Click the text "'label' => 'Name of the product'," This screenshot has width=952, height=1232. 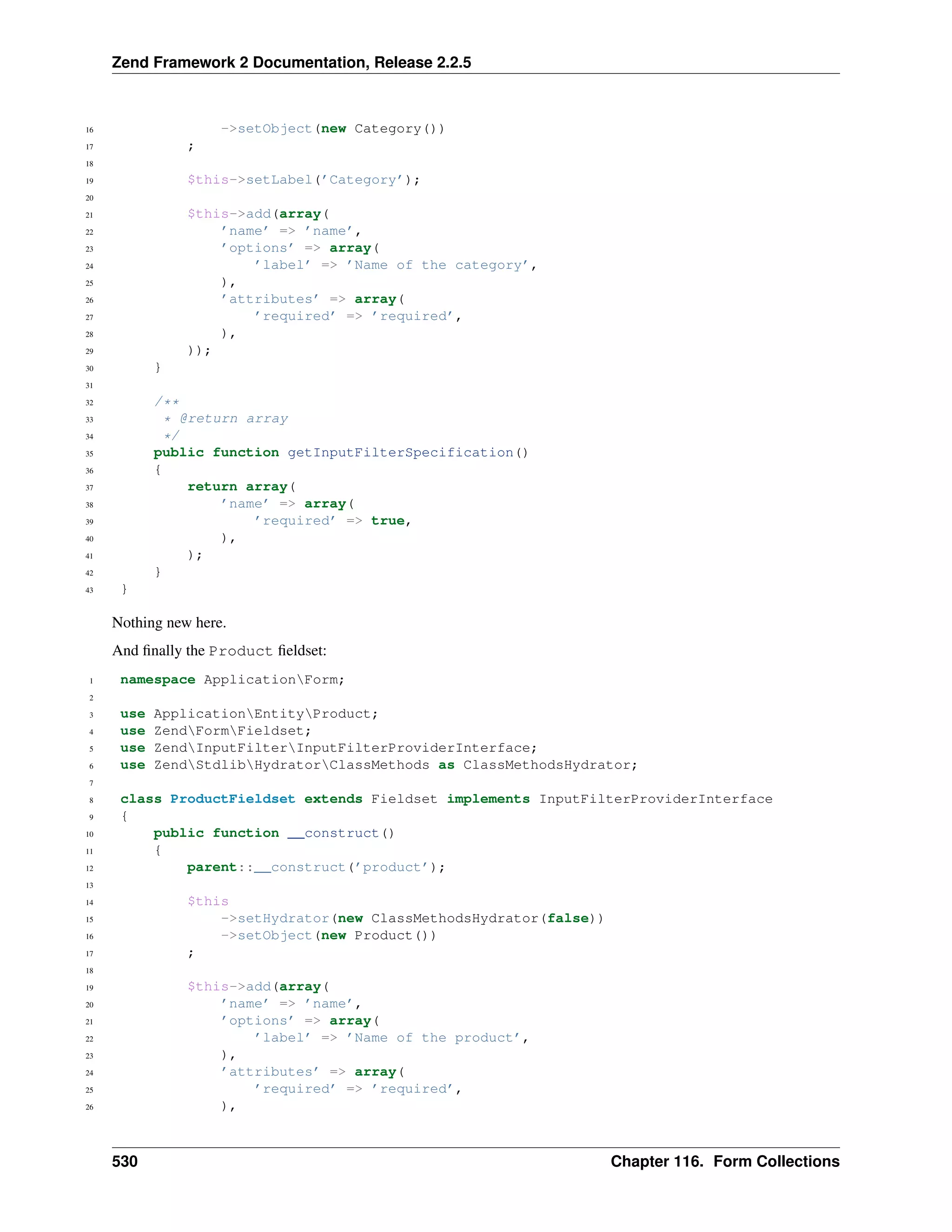391,1038
